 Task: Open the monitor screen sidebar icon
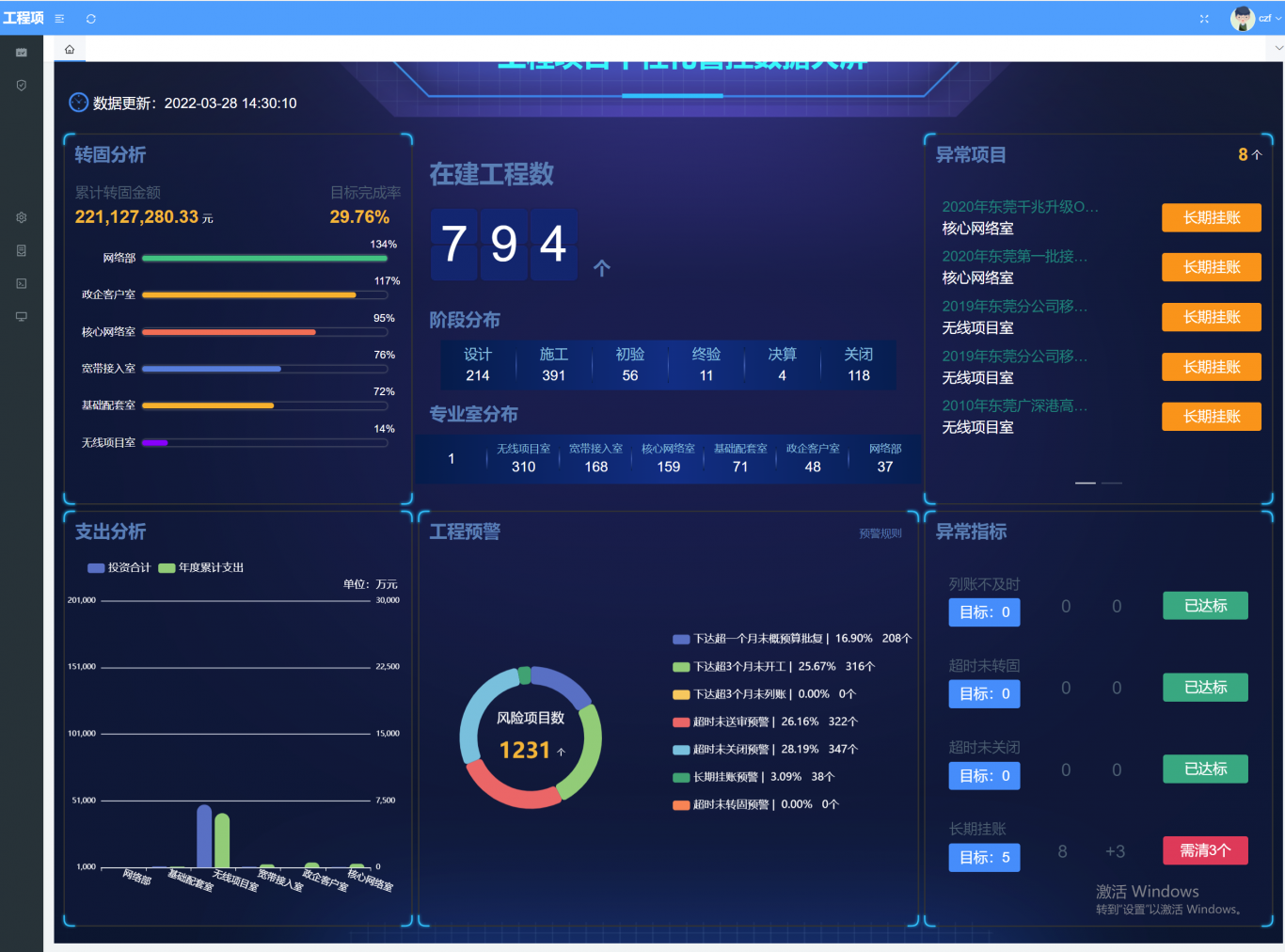click(x=22, y=316)
